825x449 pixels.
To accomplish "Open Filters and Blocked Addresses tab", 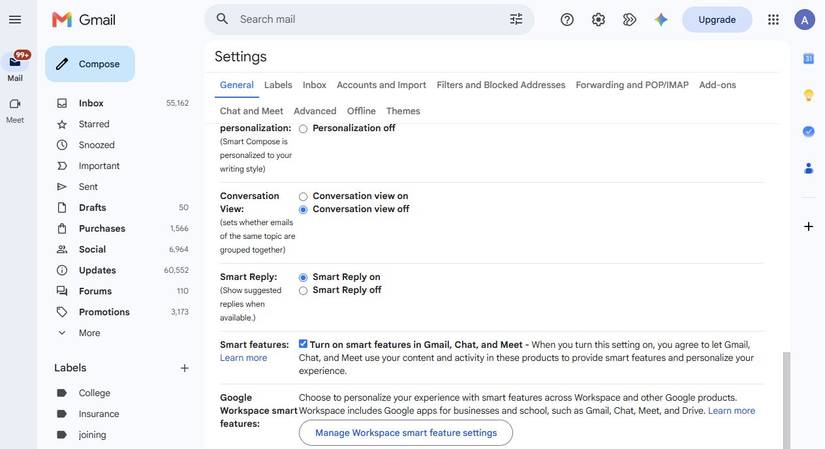I will (501, 85).
